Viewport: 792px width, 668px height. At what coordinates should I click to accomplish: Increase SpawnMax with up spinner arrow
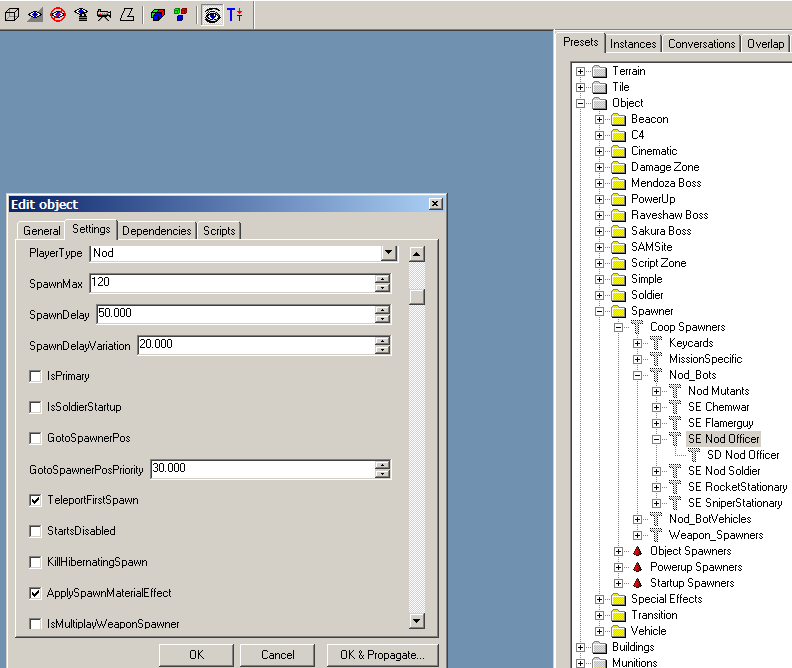tap(382, 279)
